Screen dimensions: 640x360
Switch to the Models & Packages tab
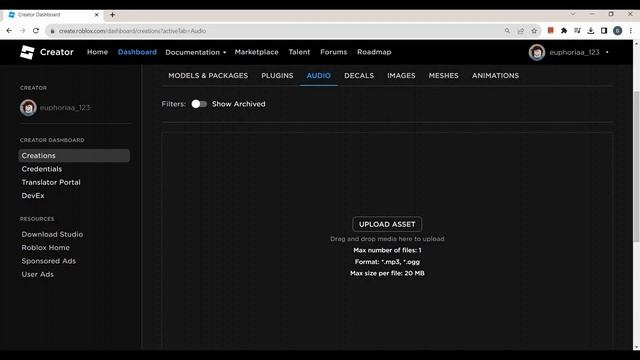[x=208, y=76]
